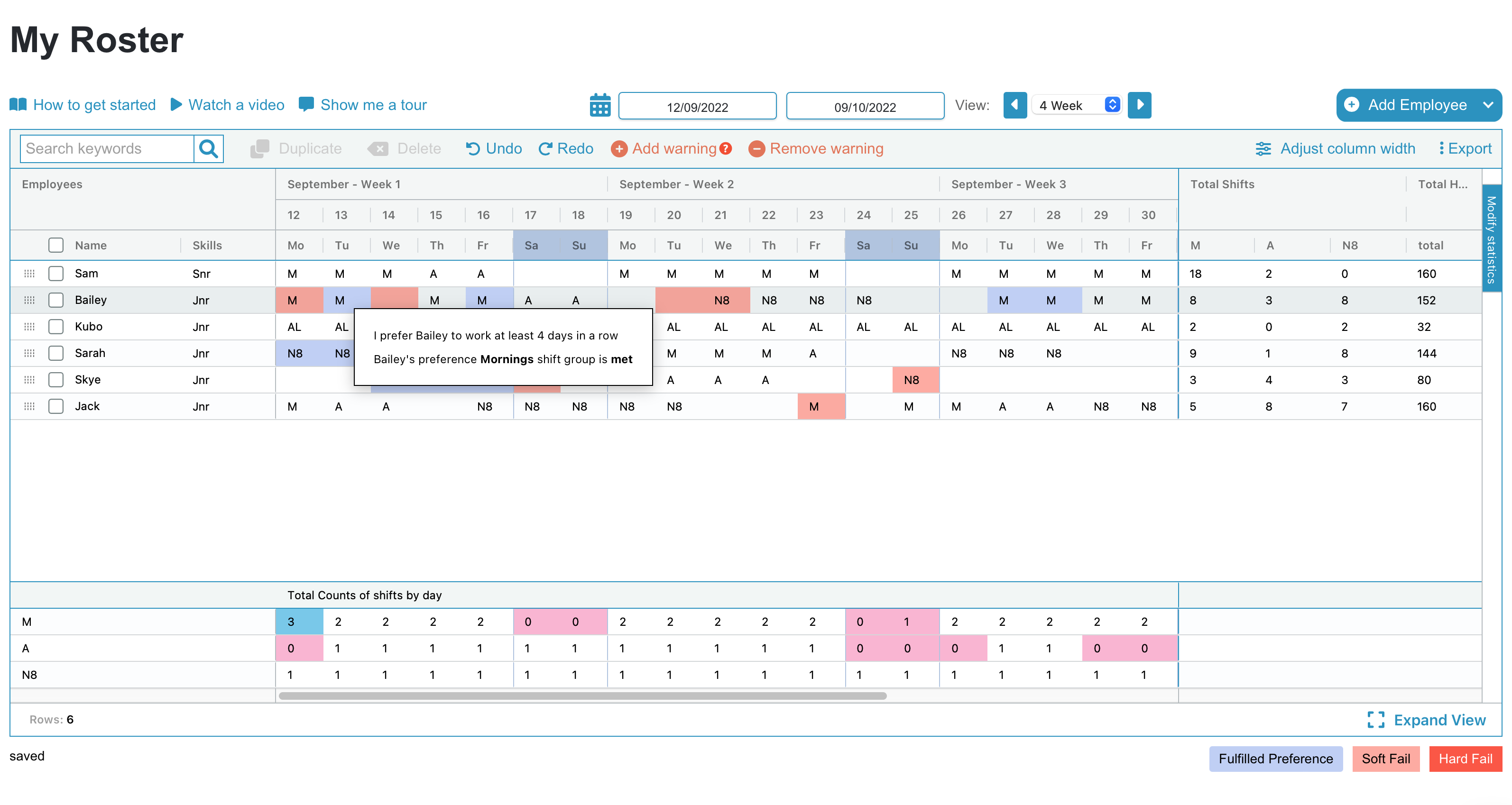Screen dimensions: 1512x805
Task: Remove a warning with the Remove warning icon
Action: coord(756,149)
